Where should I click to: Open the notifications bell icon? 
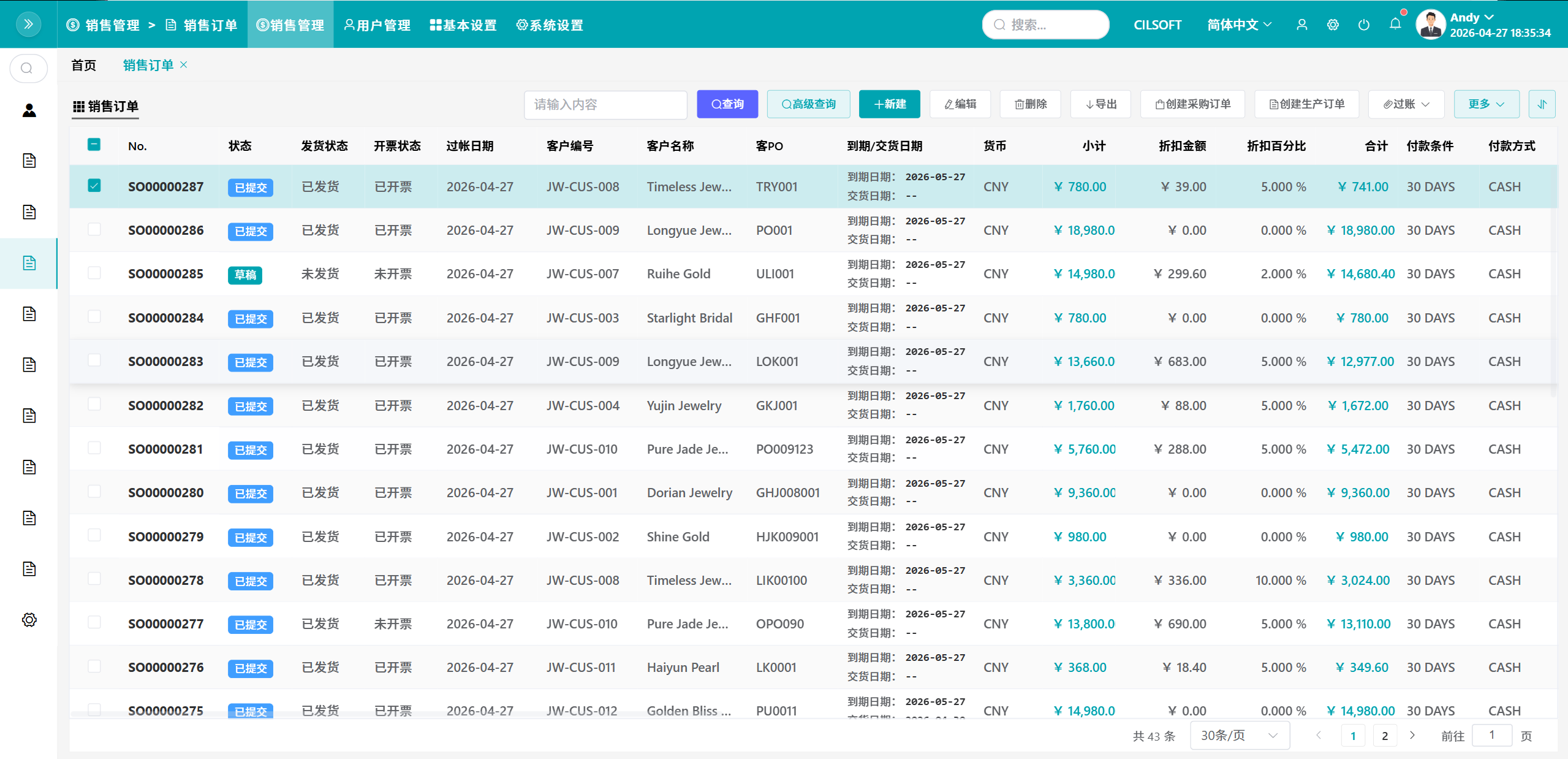[x=1395, y=23]
